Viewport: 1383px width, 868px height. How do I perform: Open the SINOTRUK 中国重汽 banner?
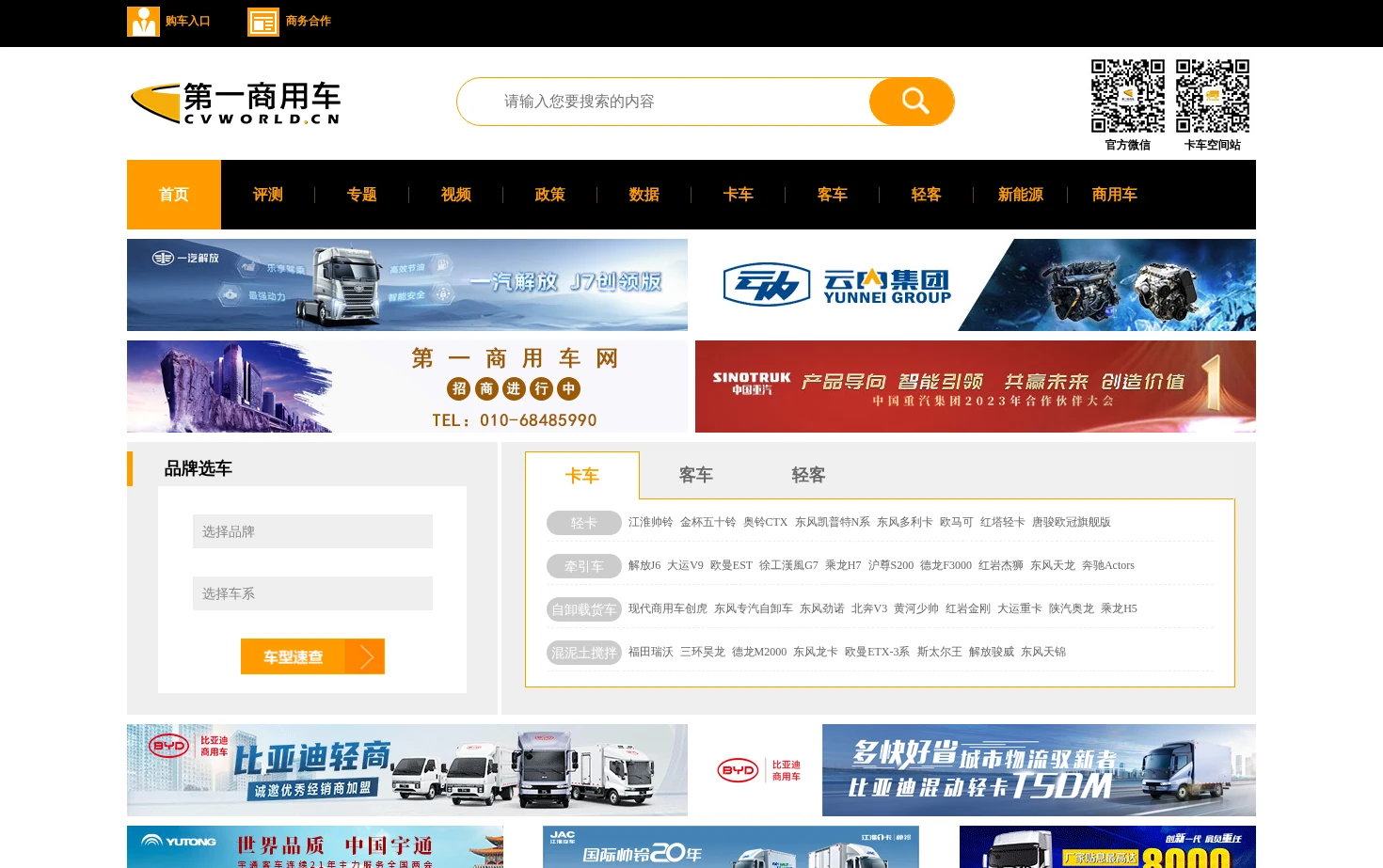pyautogui.click(x=976, y=387)
